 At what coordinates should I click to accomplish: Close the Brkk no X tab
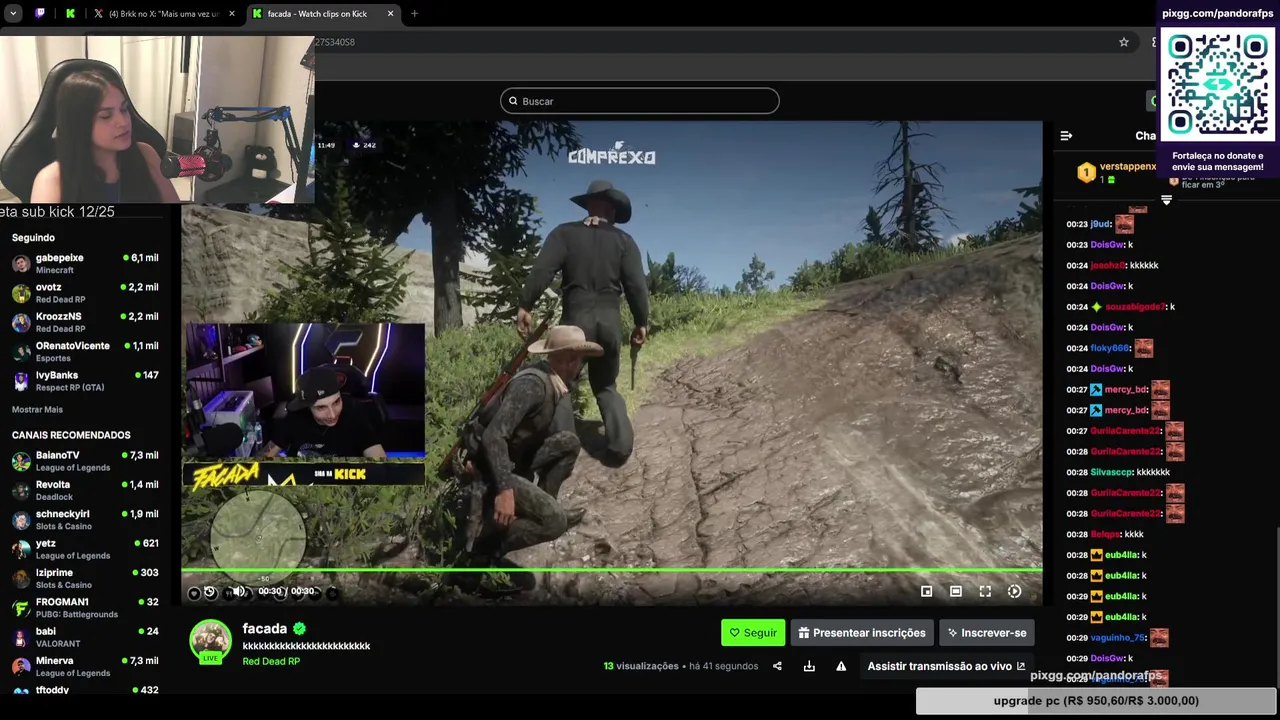click(232, 14)
